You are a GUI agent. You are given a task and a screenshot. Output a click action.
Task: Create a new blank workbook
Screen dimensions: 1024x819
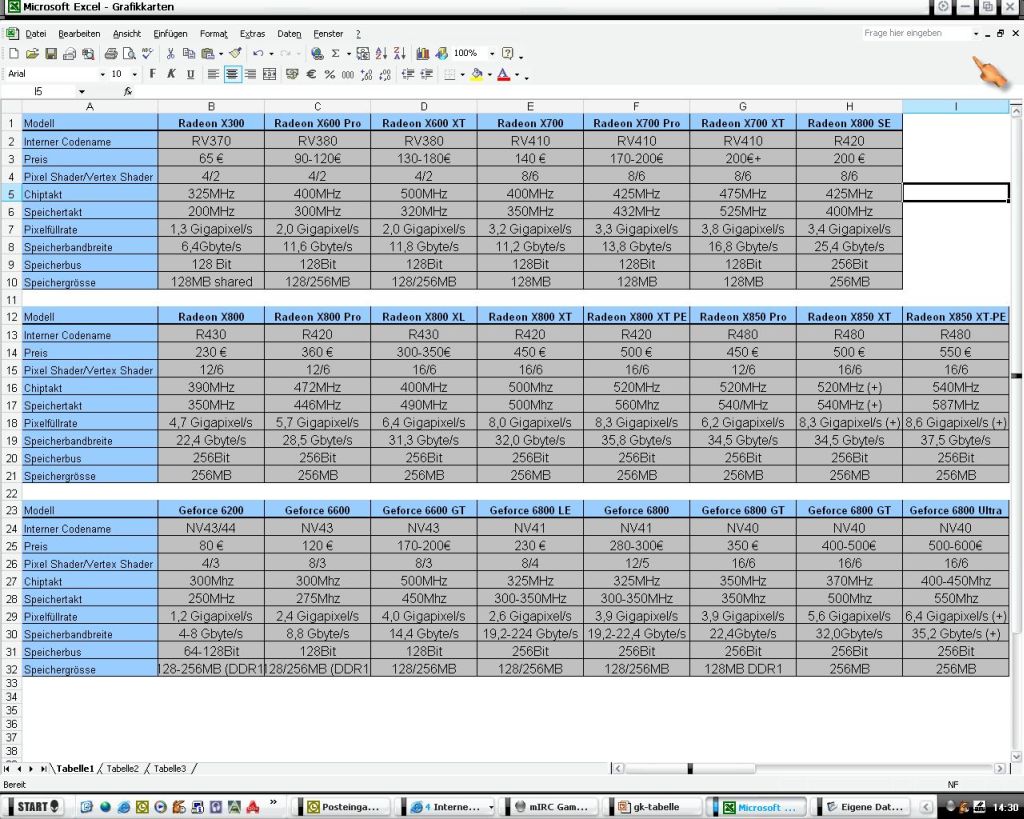(14, 54)
